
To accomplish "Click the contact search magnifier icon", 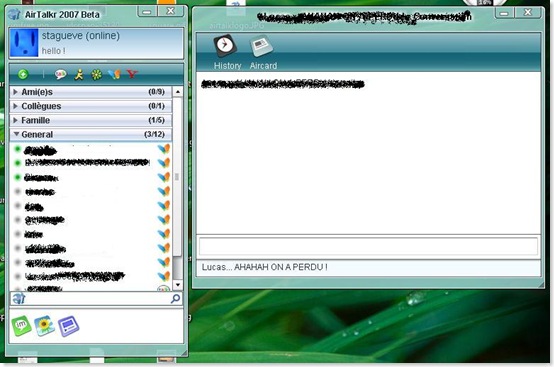I will 175,298.
